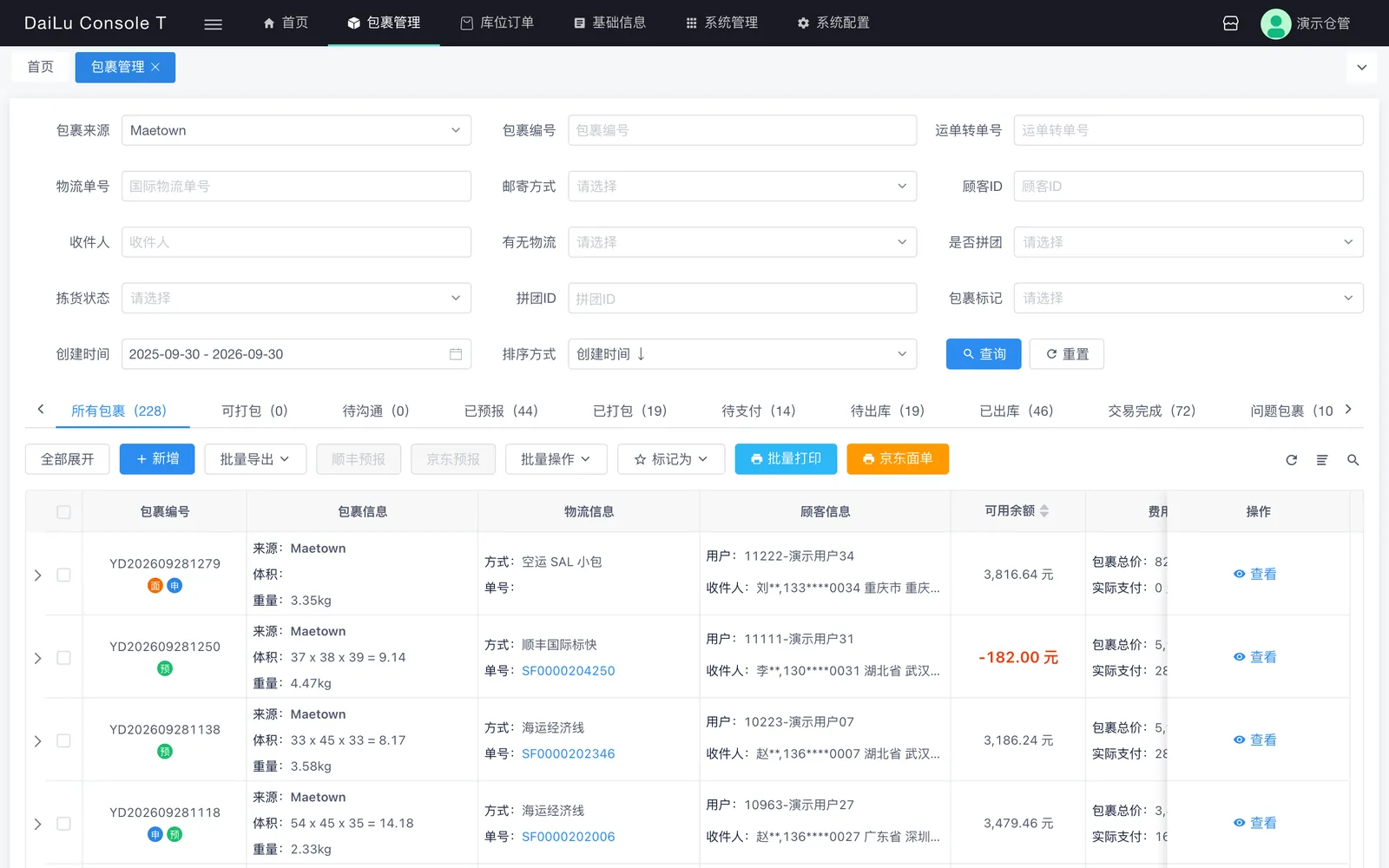
Task: Open the 批量导出 dropdown button
Action: 255,459
